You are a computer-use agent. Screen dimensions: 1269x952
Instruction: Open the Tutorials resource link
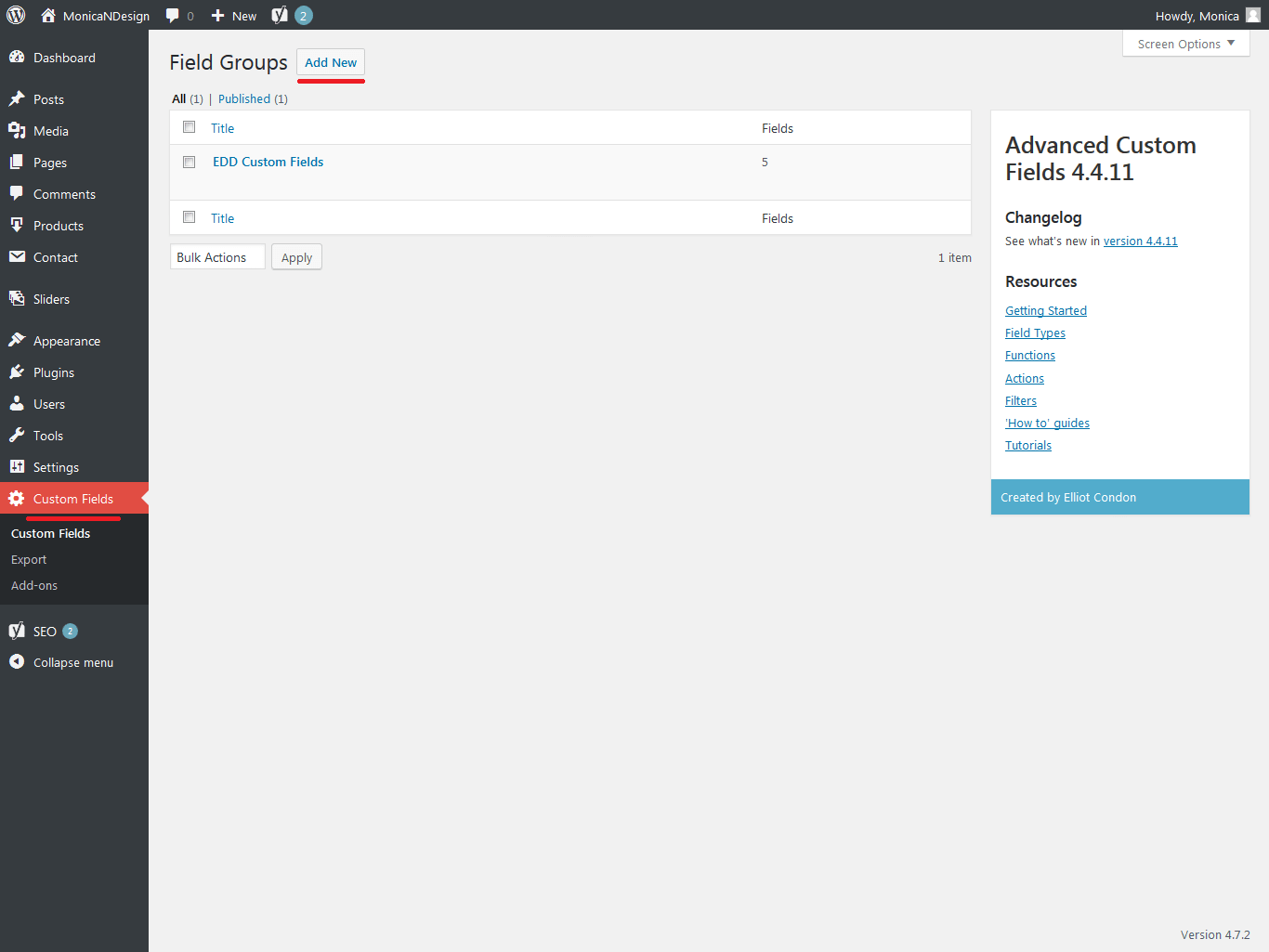point(1028,445)
